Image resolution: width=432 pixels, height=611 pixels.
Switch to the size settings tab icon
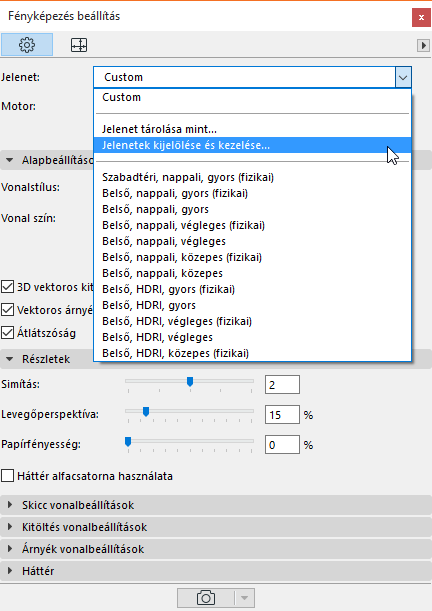click(x=79, y=45)
